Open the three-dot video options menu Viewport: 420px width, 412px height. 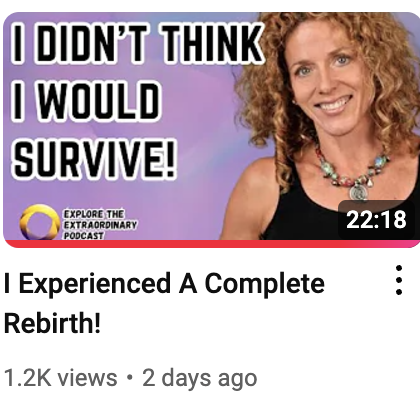[x=399, y=280]
